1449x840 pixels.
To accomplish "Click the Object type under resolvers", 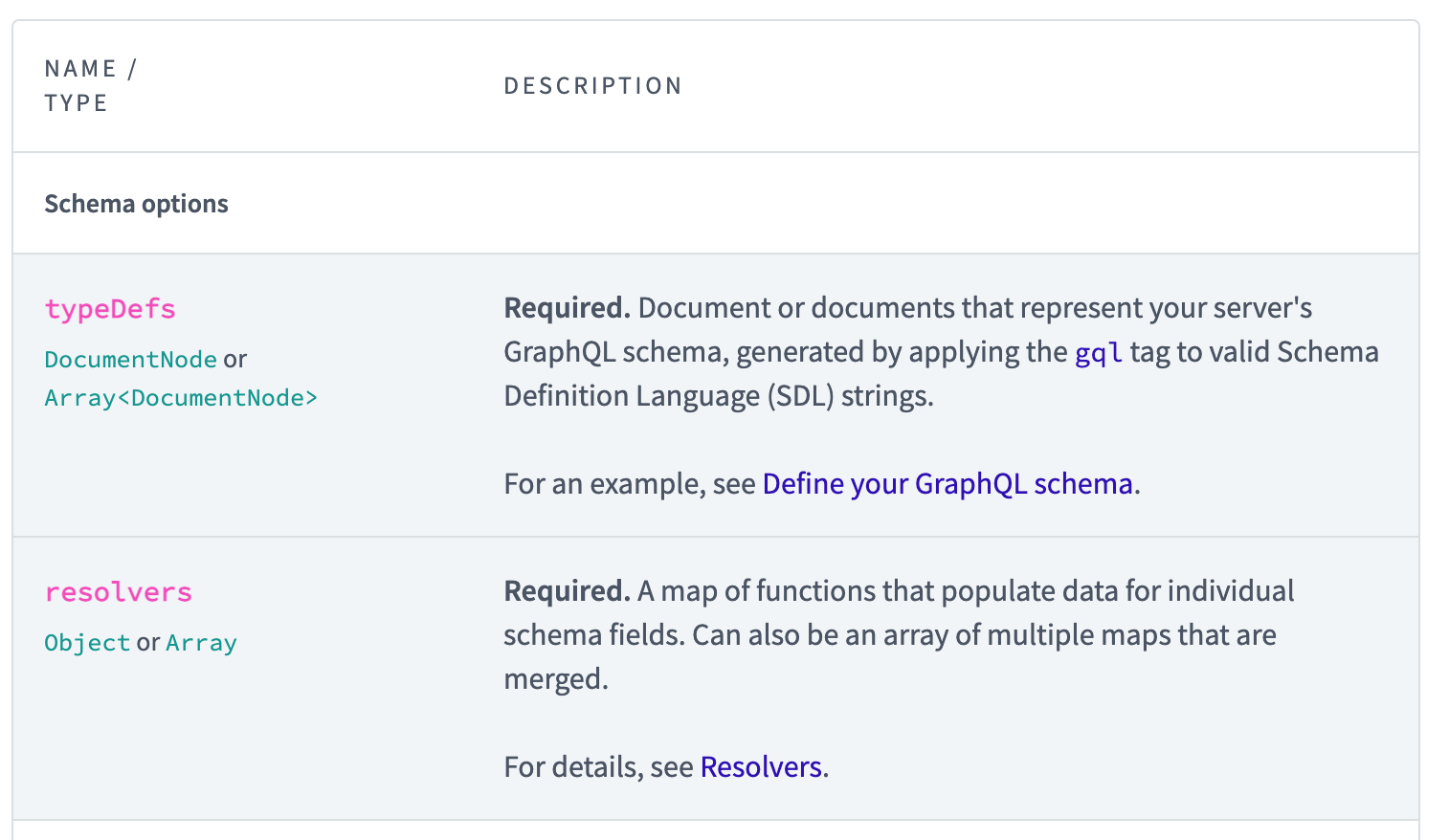I will 87,643.
